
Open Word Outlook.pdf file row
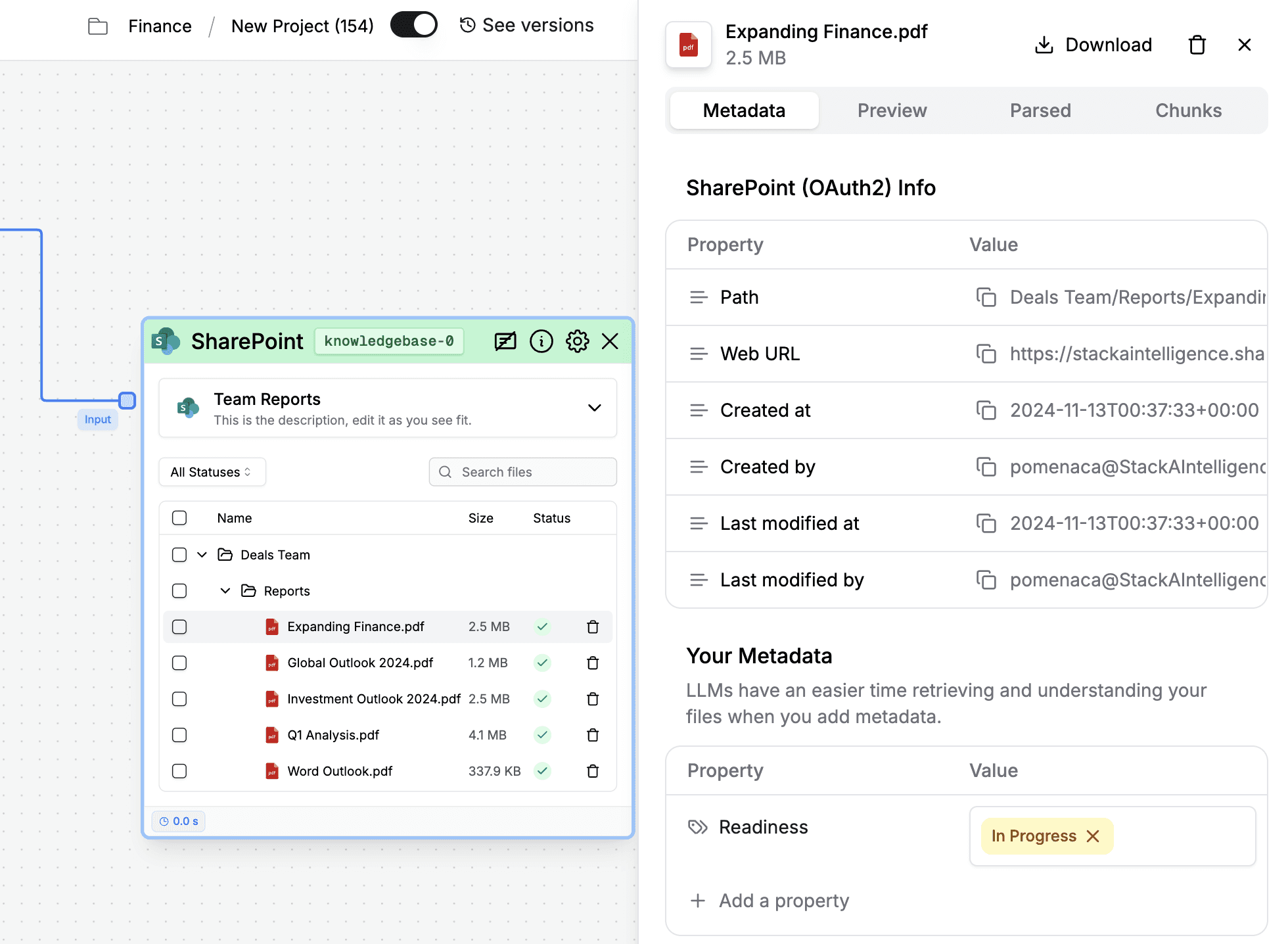click(388, 771)
